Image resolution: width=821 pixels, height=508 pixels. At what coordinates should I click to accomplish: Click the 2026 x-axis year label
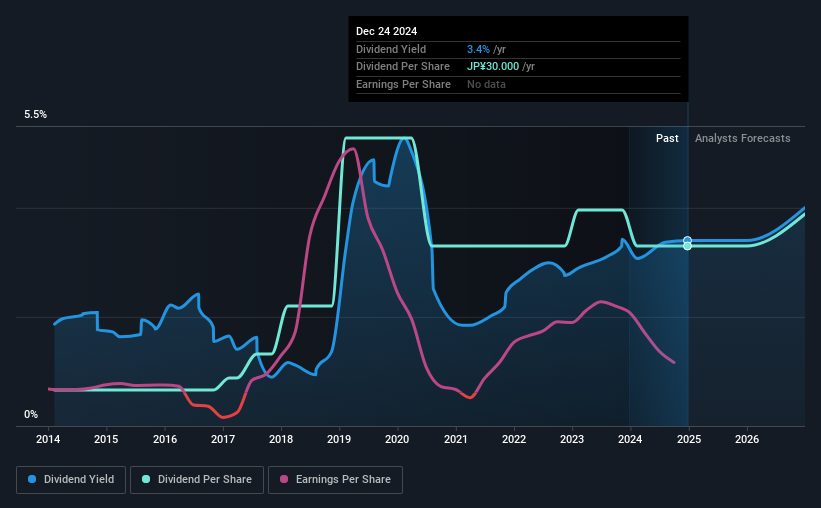(747, 439)
